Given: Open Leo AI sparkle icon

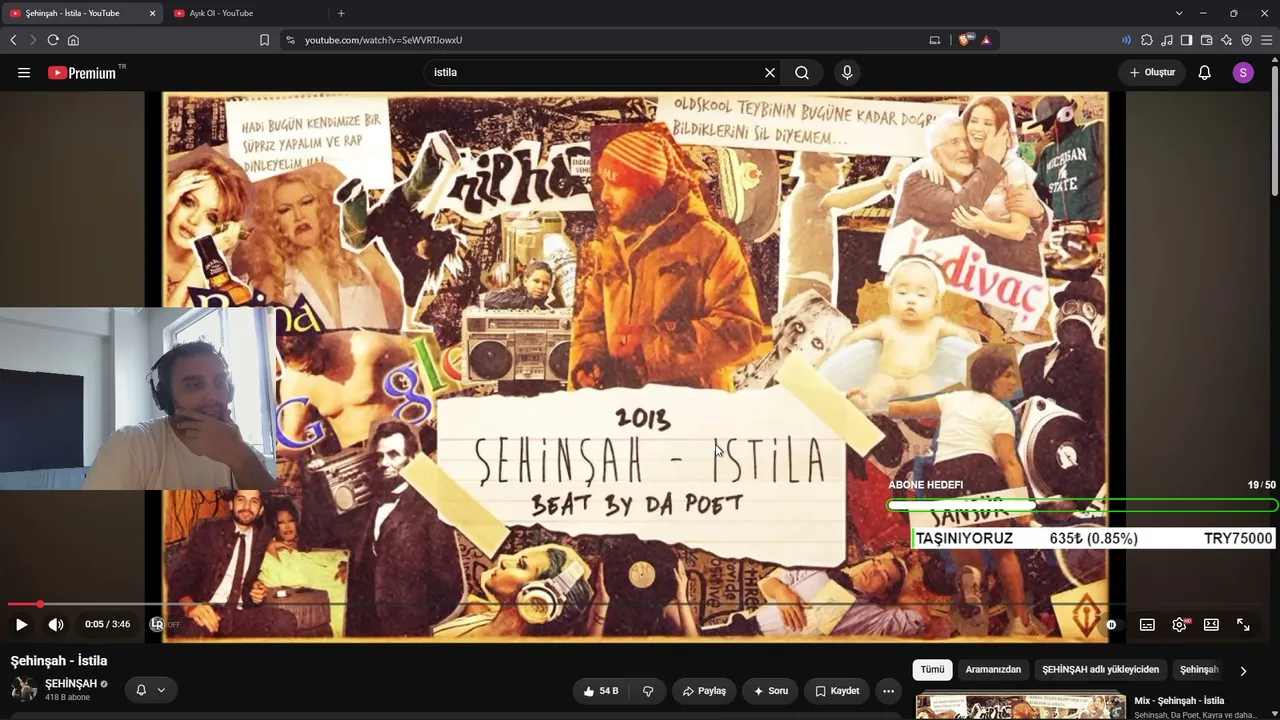Looking at the screenshot, I should coord(1226,40).
